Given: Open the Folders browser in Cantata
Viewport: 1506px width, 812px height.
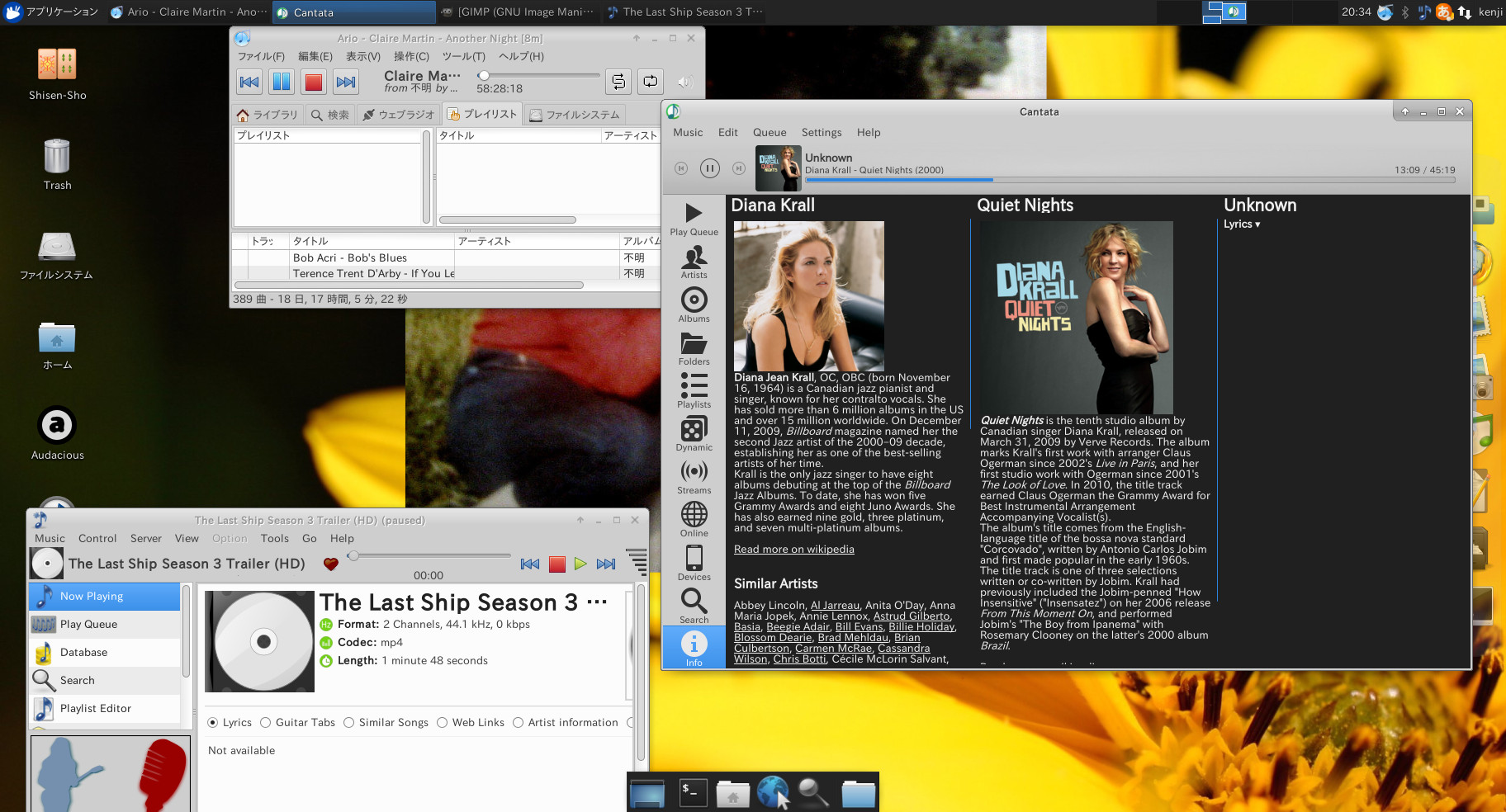Looking at the screenshot, I should 694,348.
